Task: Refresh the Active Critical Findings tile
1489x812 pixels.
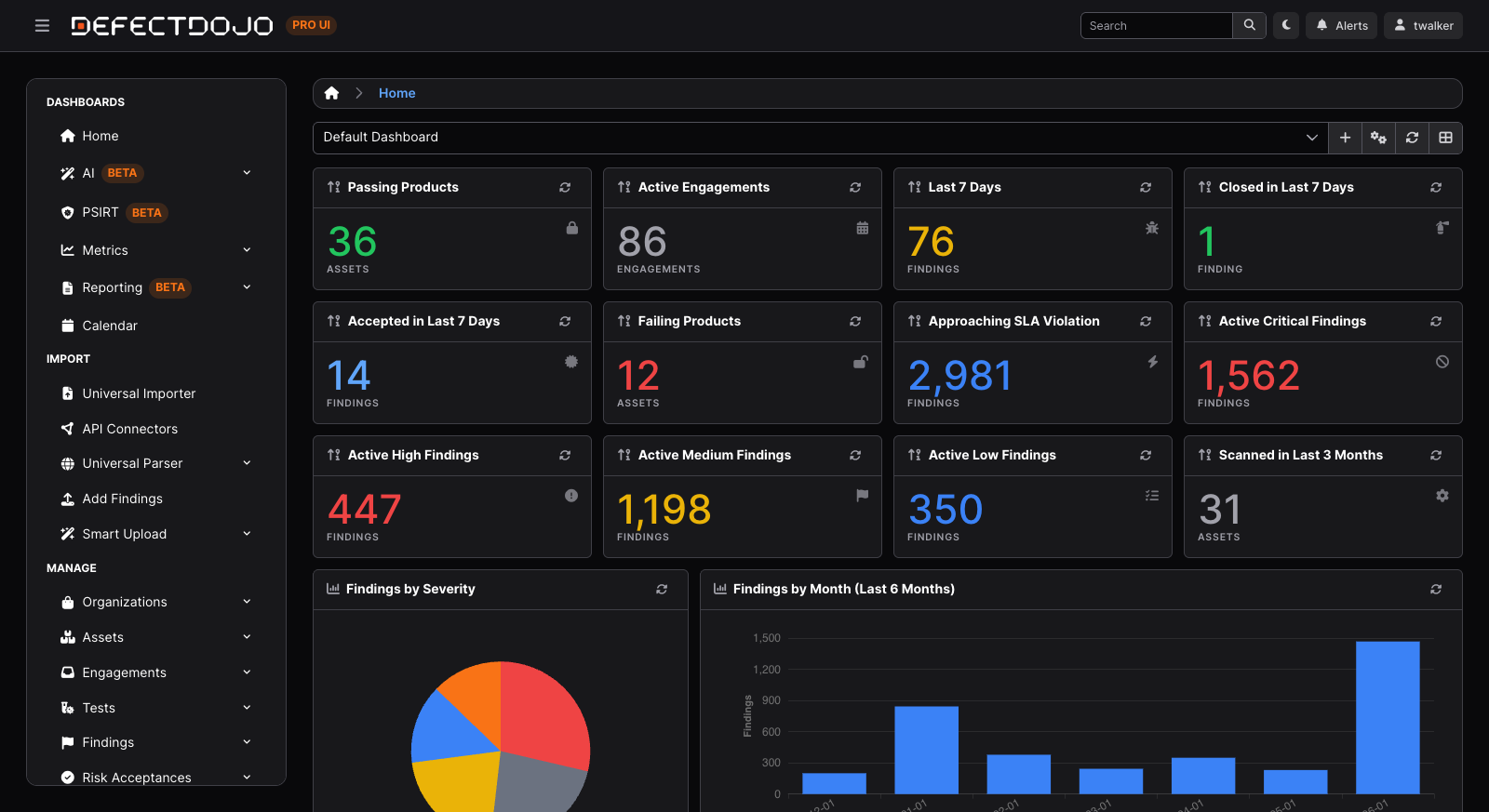Action: 1436,322
